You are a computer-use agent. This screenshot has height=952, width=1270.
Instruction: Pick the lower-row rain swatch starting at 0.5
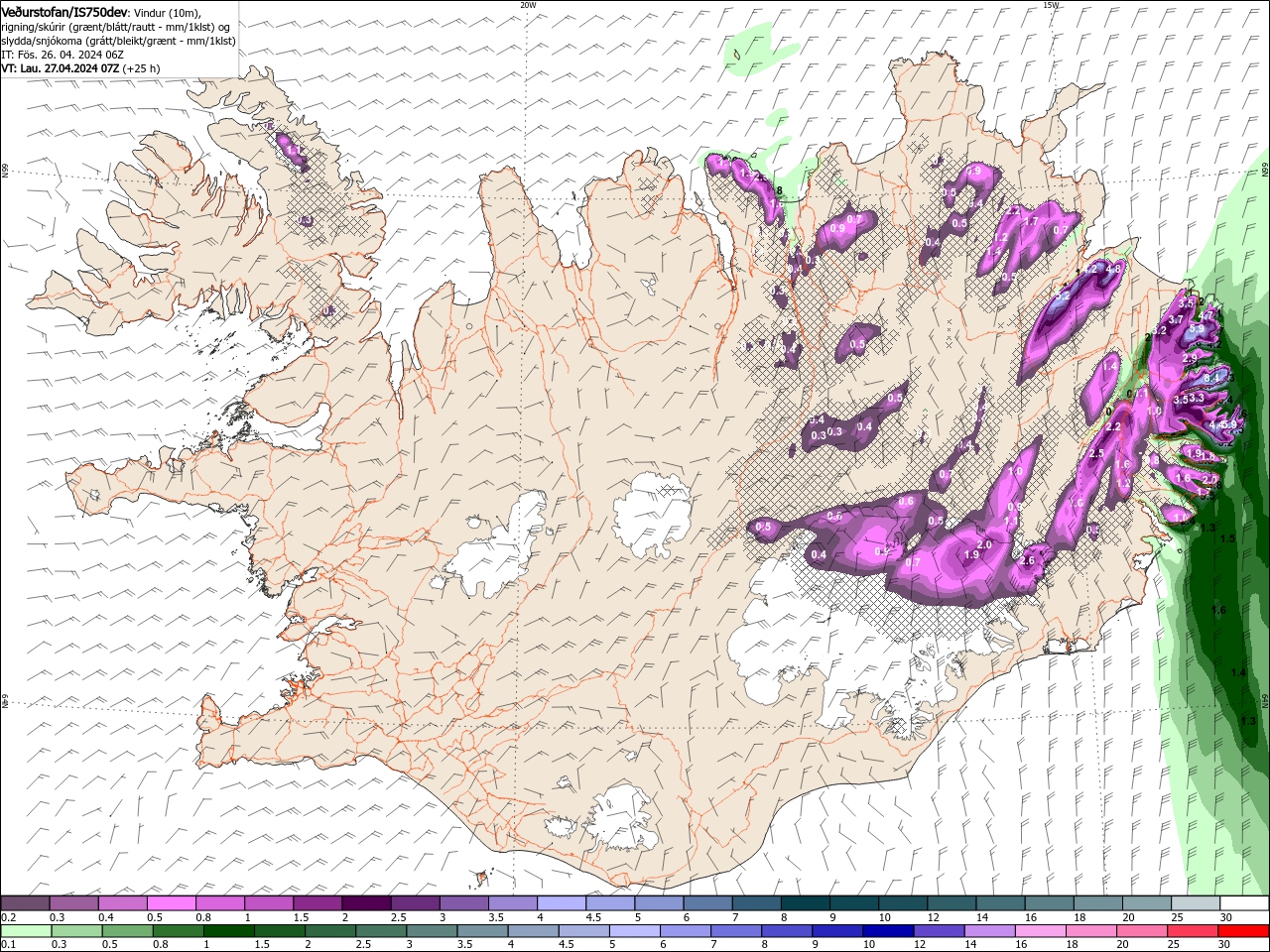[127, 931]
